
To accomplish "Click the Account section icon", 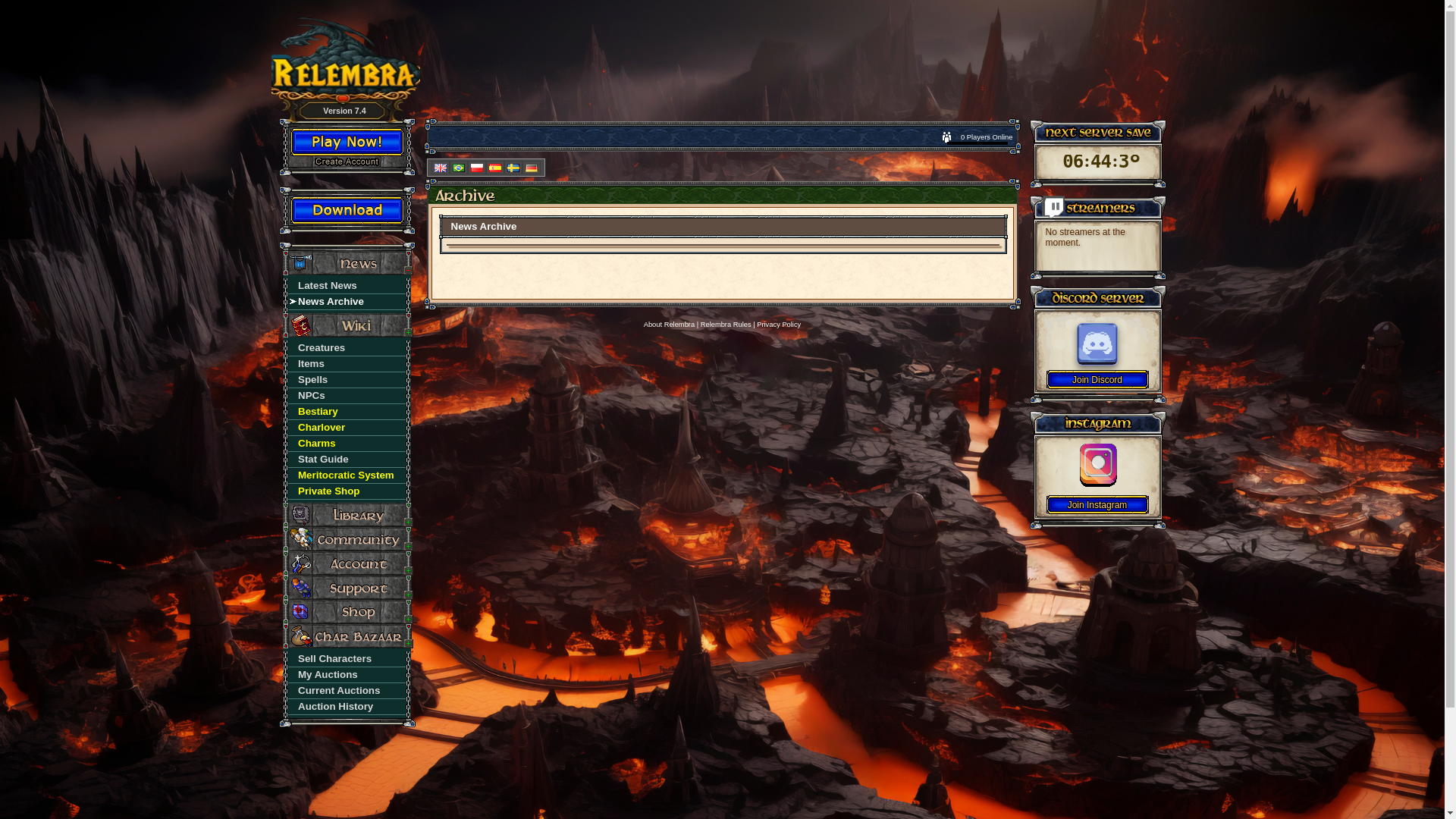I will (300, 563).
